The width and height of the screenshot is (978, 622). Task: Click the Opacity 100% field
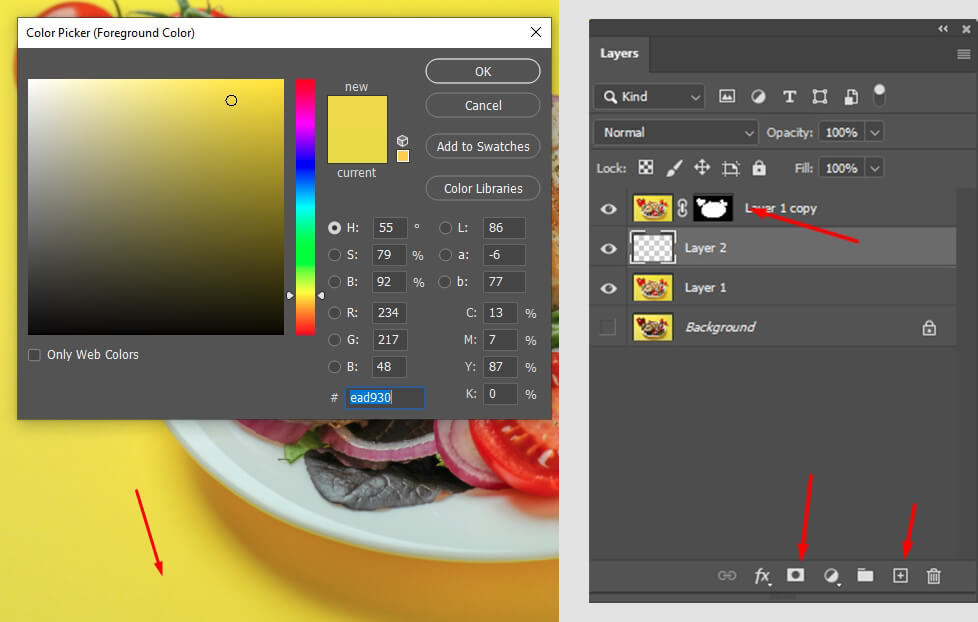(x=841, y=132)
